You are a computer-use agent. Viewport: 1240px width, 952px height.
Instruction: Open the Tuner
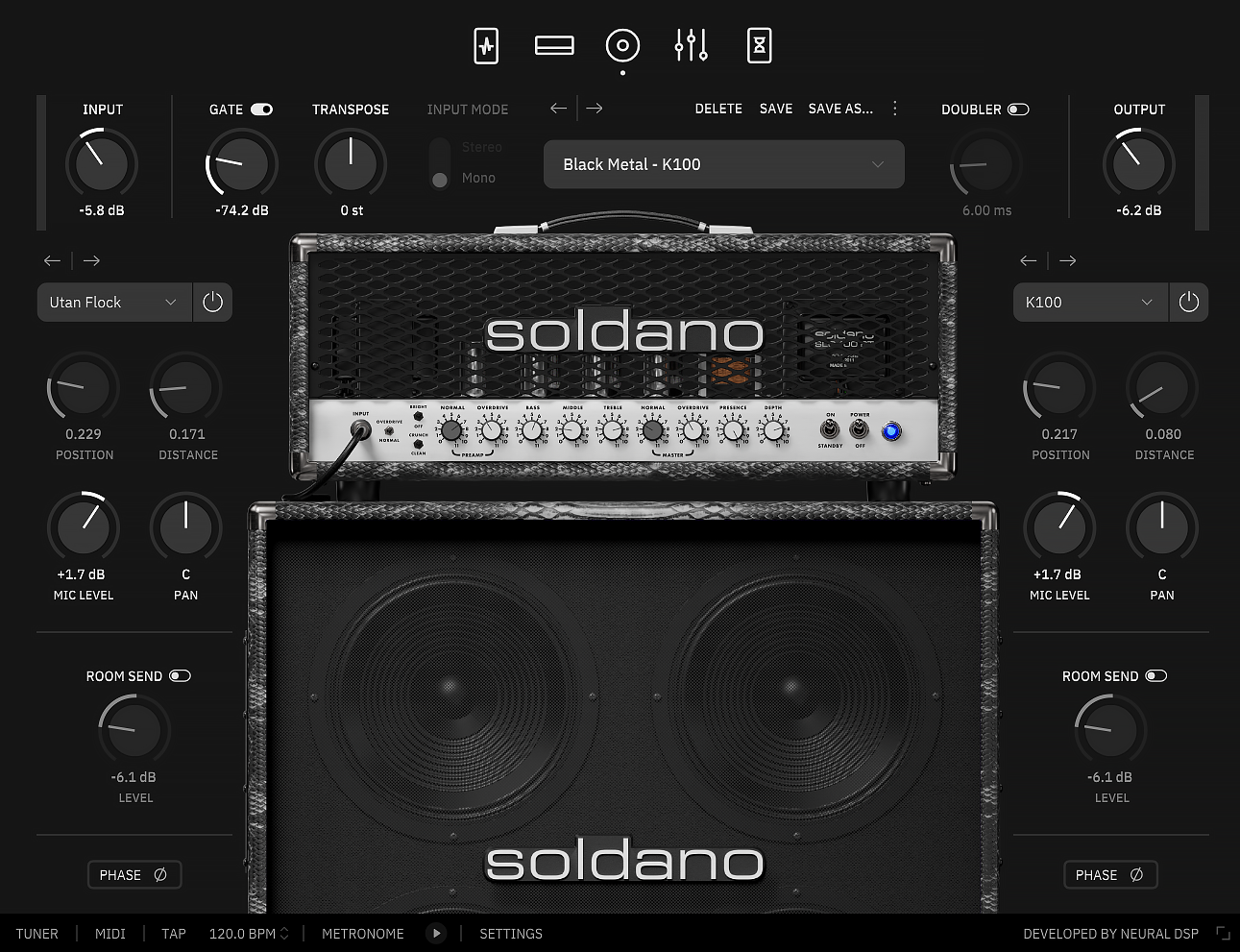pyautogui.click(x=37, y=934)
